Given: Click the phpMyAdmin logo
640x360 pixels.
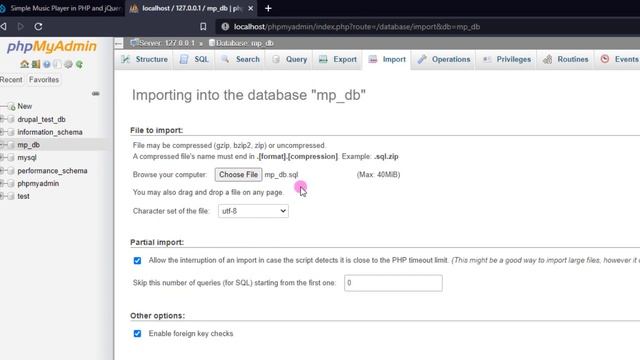Looking at the screenshot, I should (x=52, y=47).
